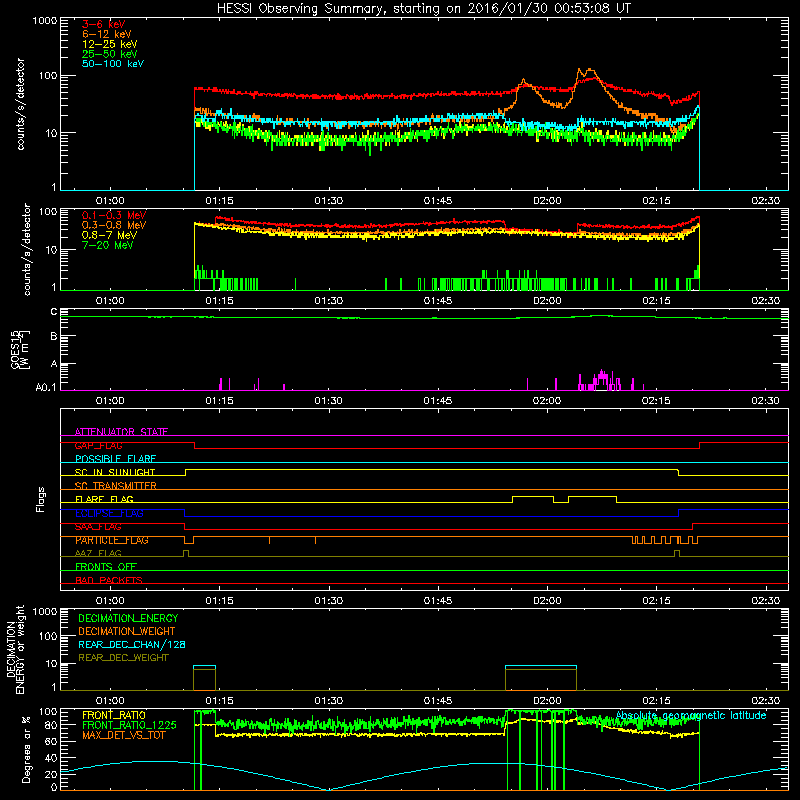Click the 7-20 MeV legend label
This screenshot has width=800, height=800.
[107, 245]
